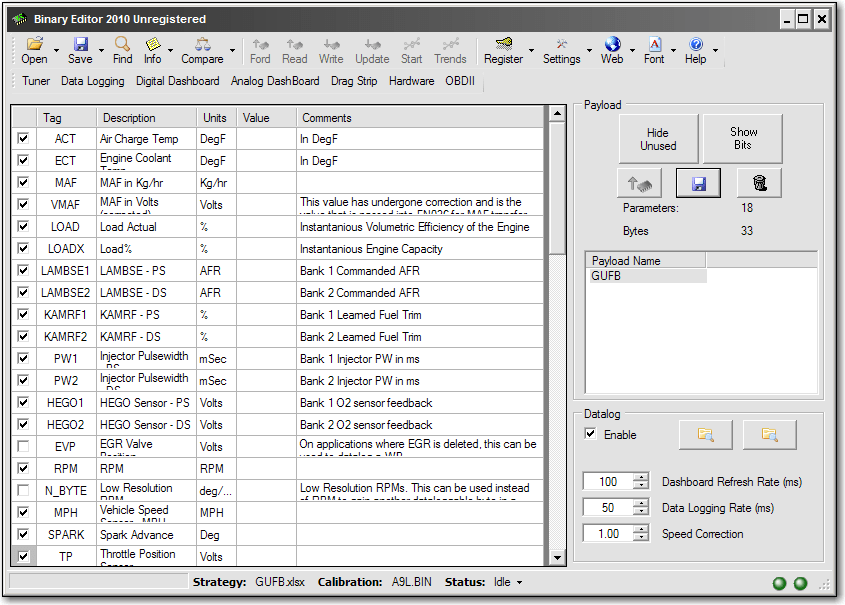Open the Hardware tab
Screen dimensions: 845x605
(412, 81)
